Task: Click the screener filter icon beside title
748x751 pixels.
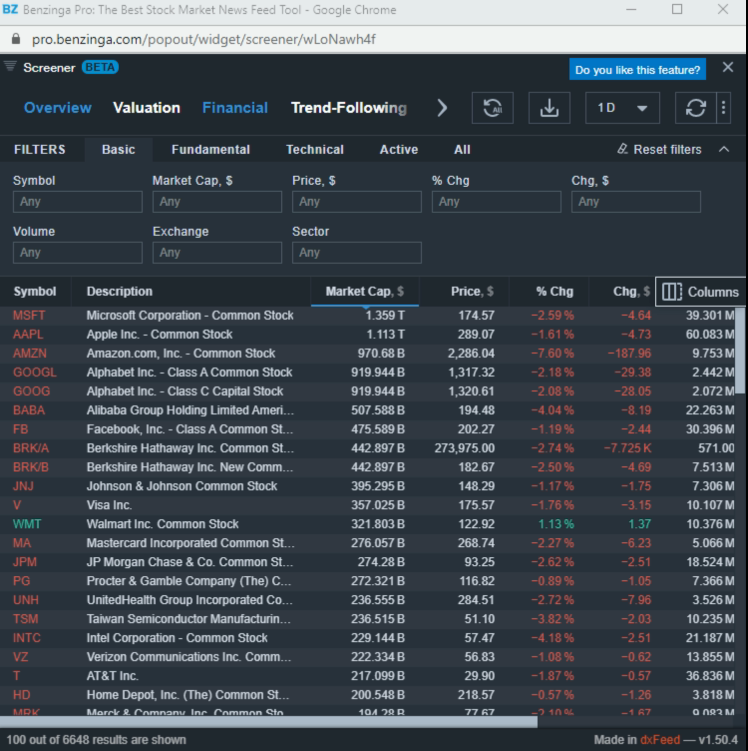Action: click(10, 67)
